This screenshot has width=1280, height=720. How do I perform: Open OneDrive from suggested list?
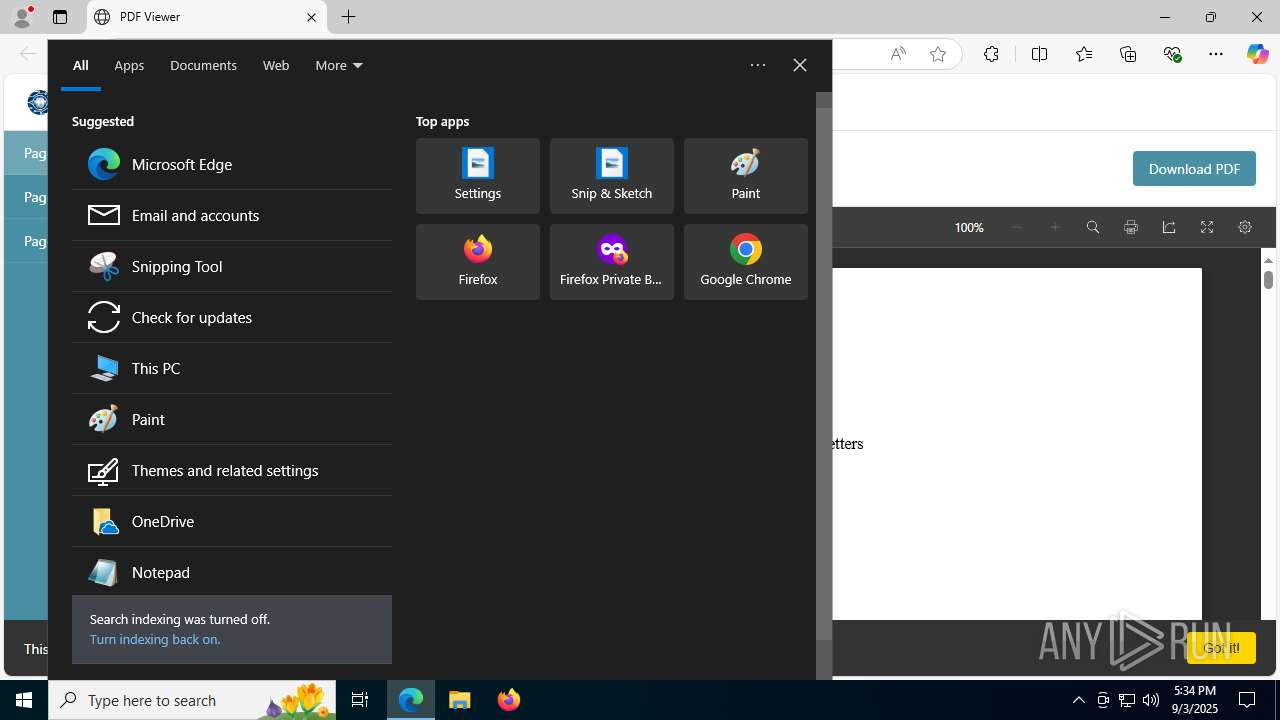pyautogui.click(x=231, y=521)
